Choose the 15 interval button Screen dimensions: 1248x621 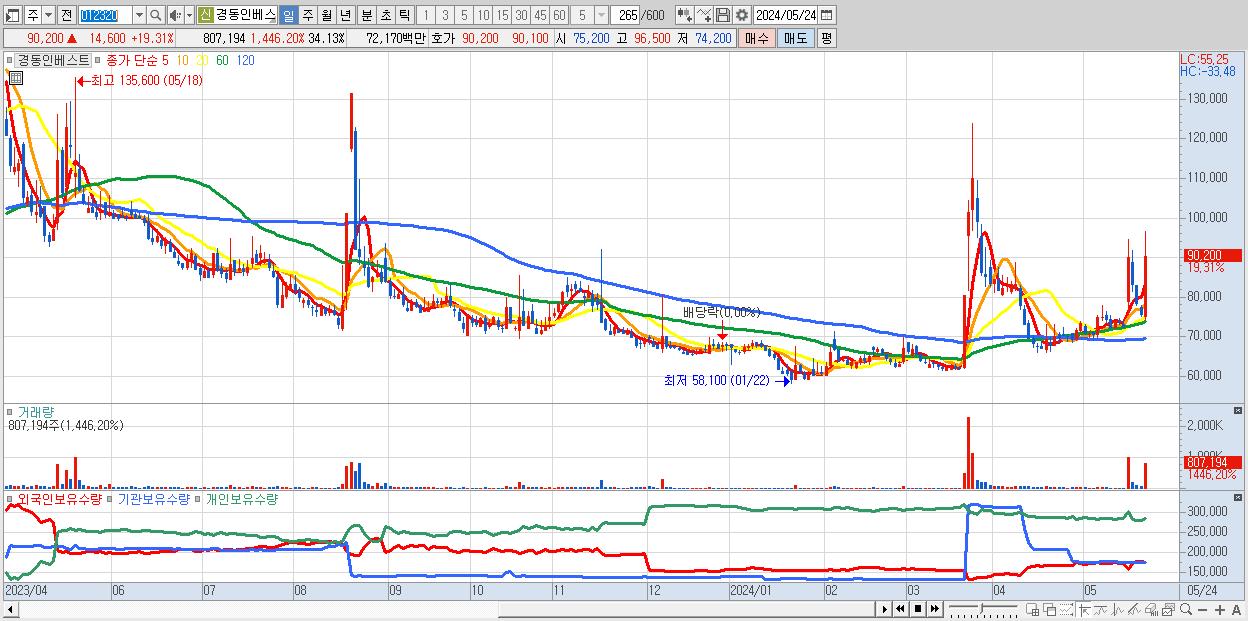pyautogui.click(x=502, y=15)
